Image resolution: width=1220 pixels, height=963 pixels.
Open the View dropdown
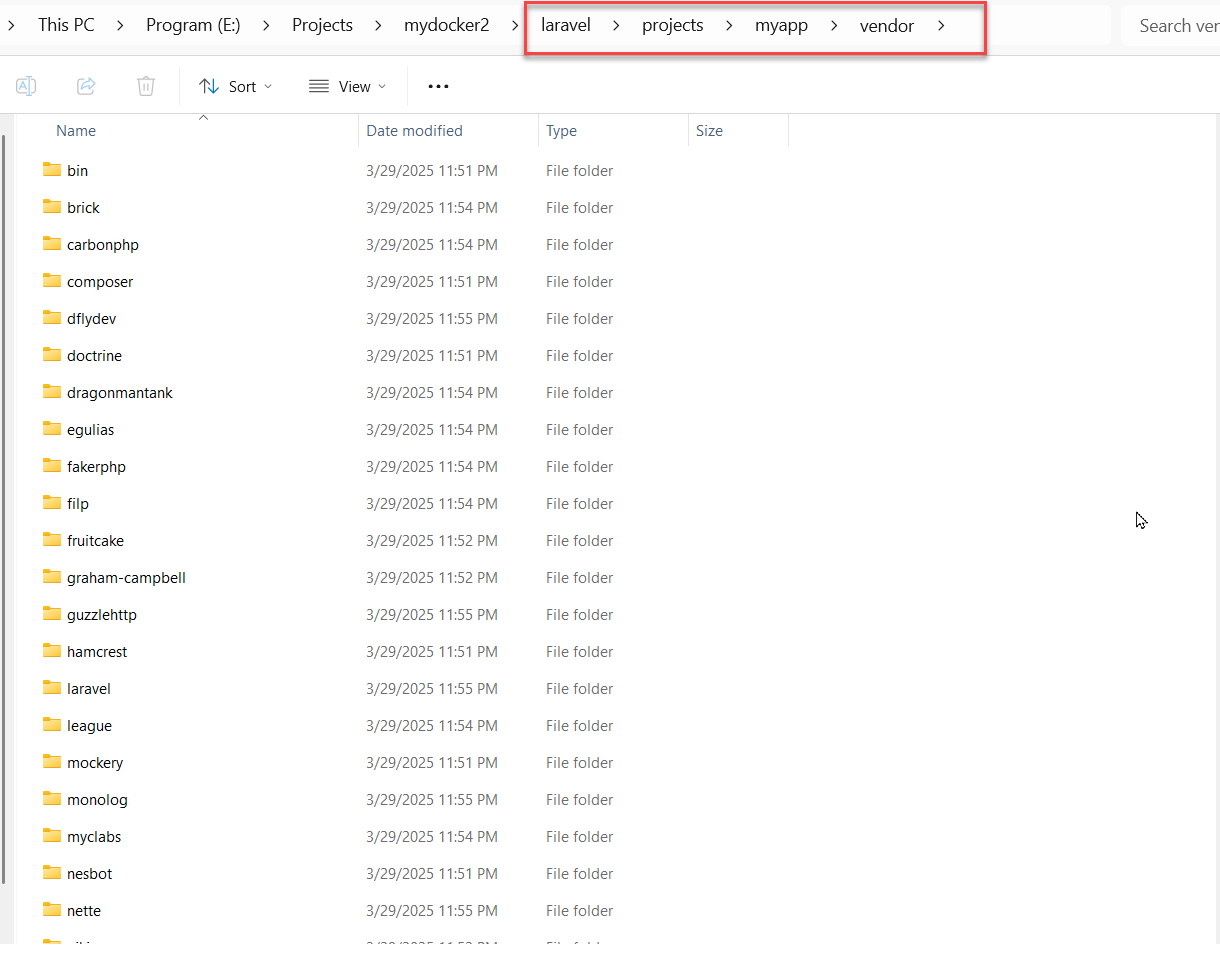pos(346,86)
